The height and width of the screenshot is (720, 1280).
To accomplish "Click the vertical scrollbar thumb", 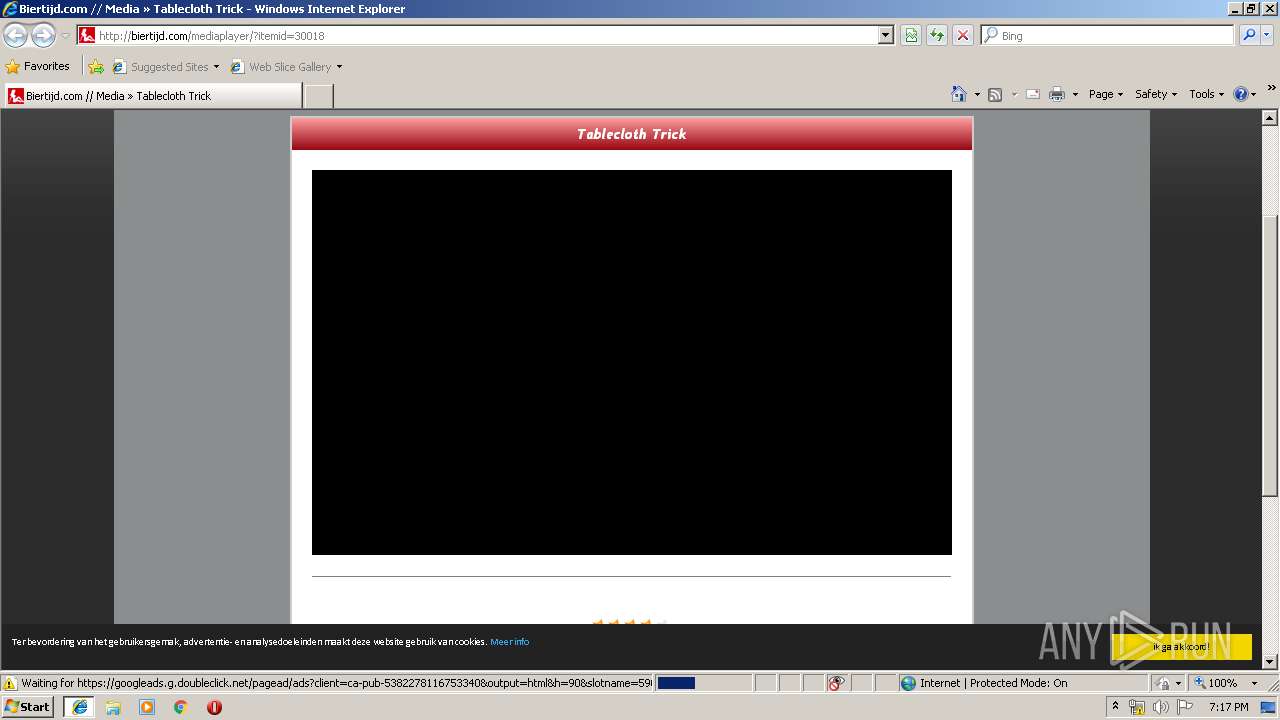I will (x=1270, y=355).
